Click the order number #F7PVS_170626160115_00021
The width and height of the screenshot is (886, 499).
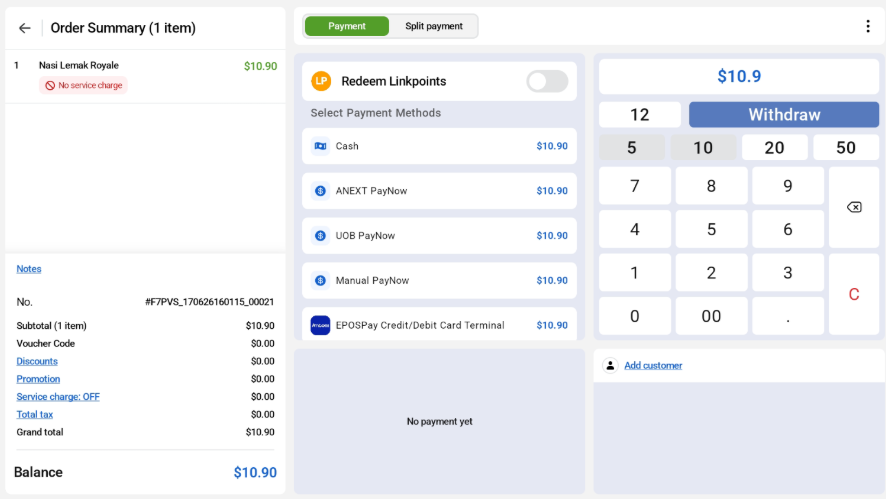[210, 302]
